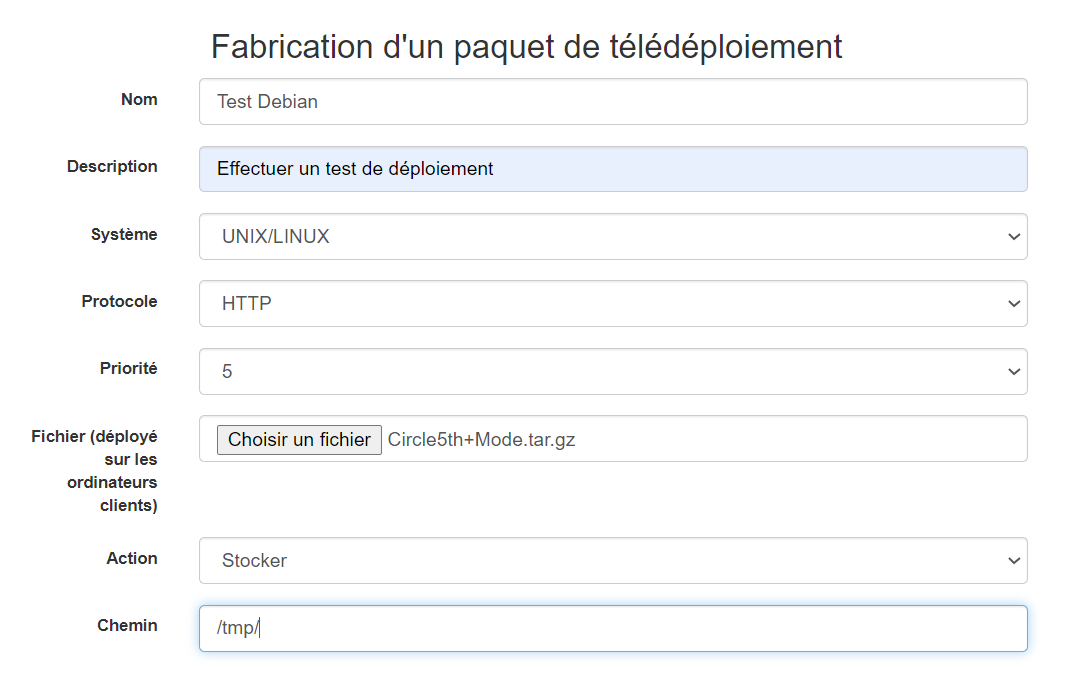Click the page title Fabrication d'un paquet
The height and width of the screenshot is (692, 1070).
tap(525, 46)
